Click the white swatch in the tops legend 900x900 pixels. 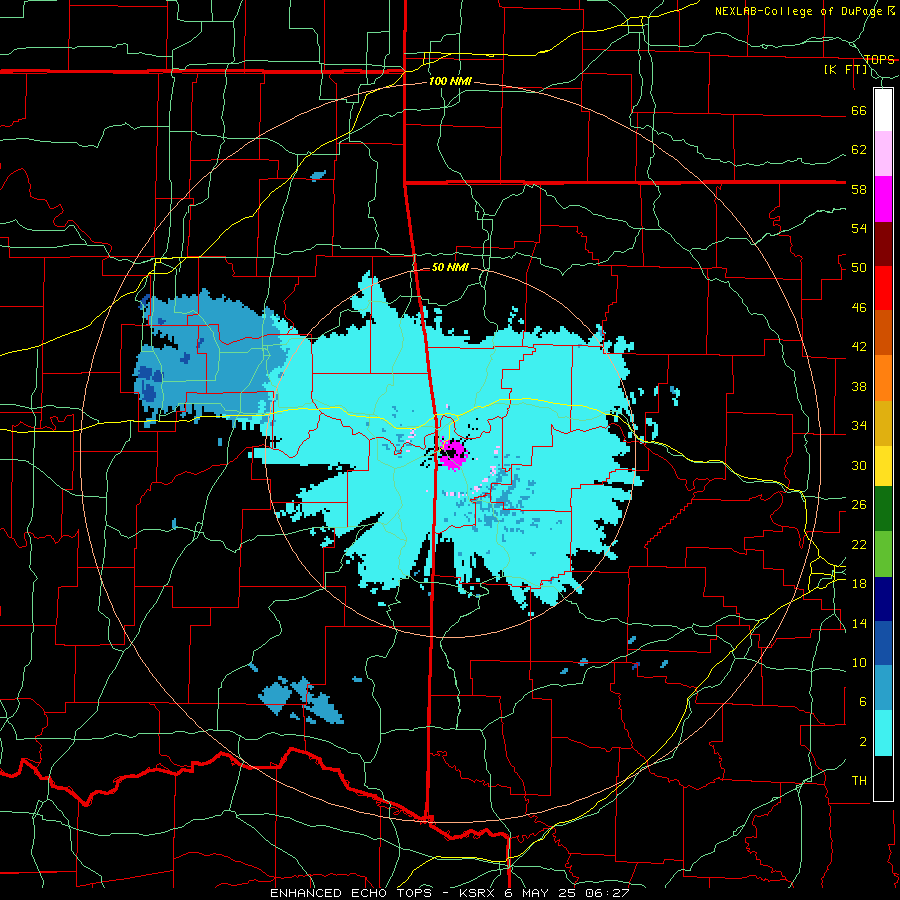pos(883,110)
